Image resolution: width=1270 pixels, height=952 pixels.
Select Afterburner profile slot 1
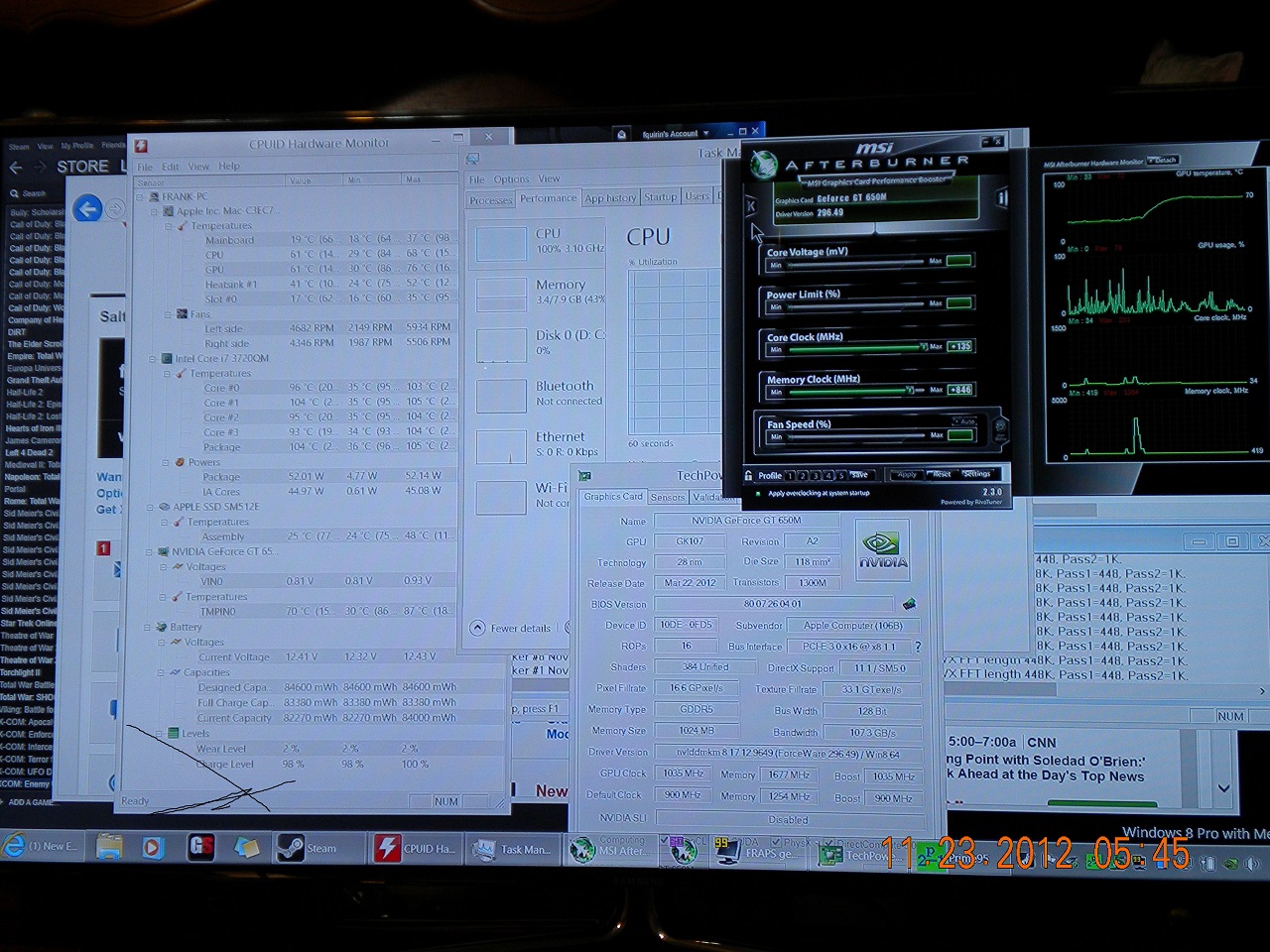(x=791, y=476)
